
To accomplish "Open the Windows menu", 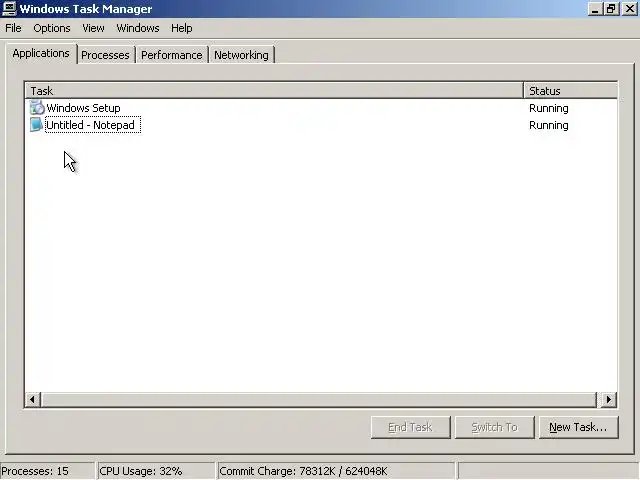I will 138,28.
